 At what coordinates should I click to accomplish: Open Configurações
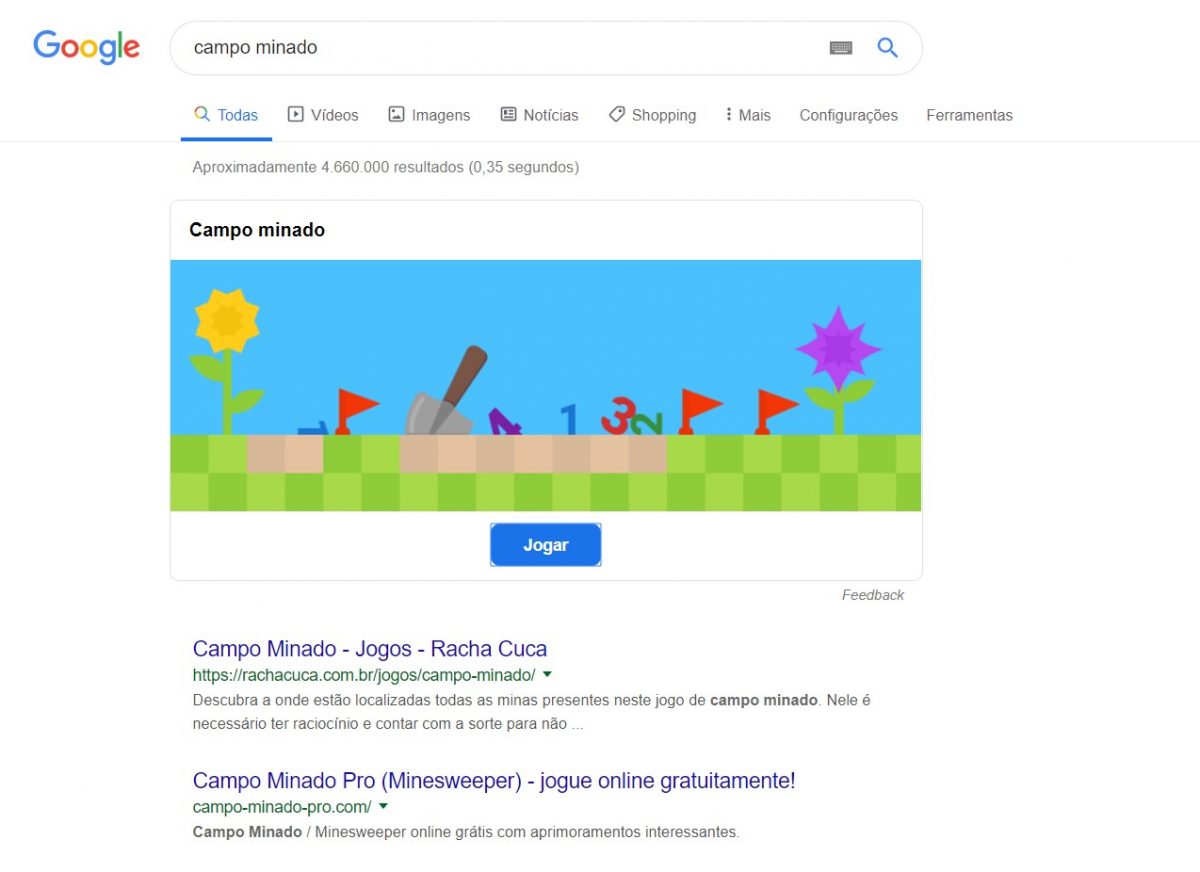click(x=849, y=115)
